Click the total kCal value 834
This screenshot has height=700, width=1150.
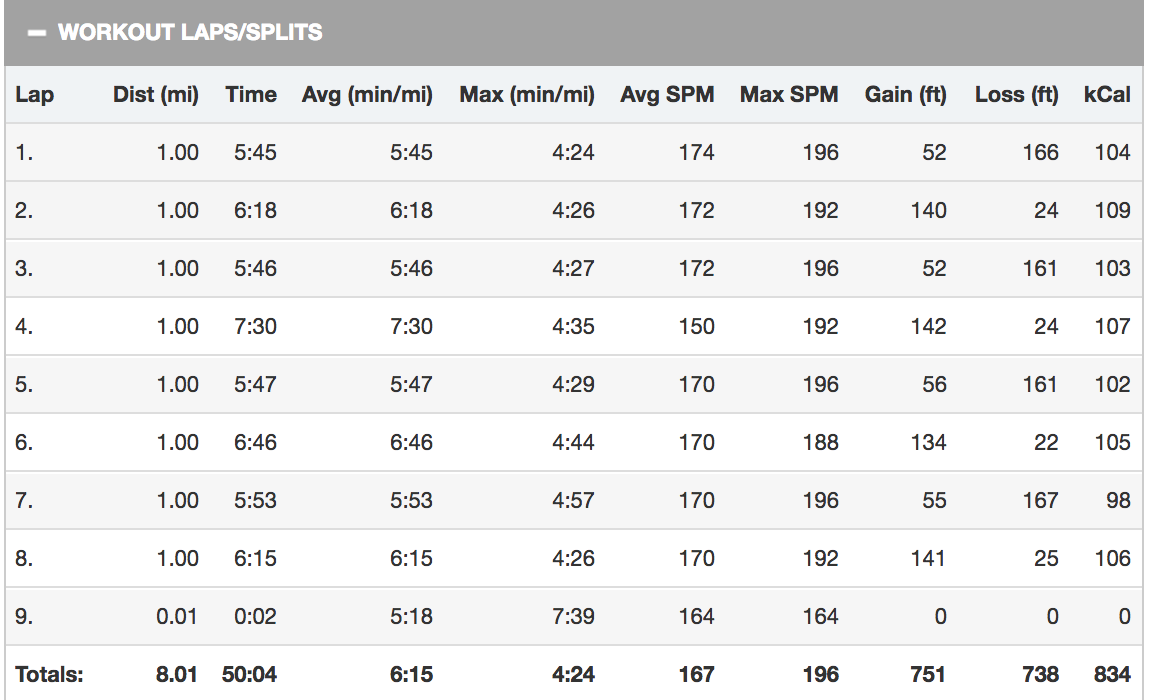click(x=1110, y=675)
